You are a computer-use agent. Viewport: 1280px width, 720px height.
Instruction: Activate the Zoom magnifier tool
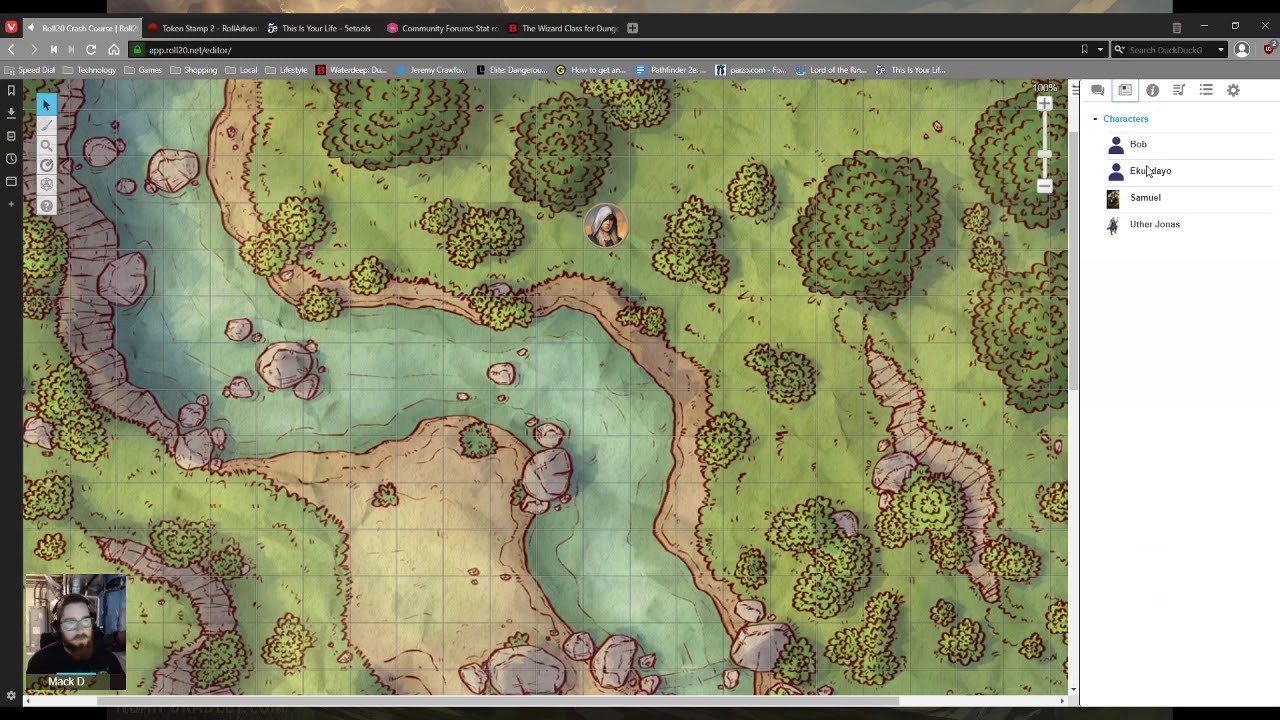click(46, 146)
